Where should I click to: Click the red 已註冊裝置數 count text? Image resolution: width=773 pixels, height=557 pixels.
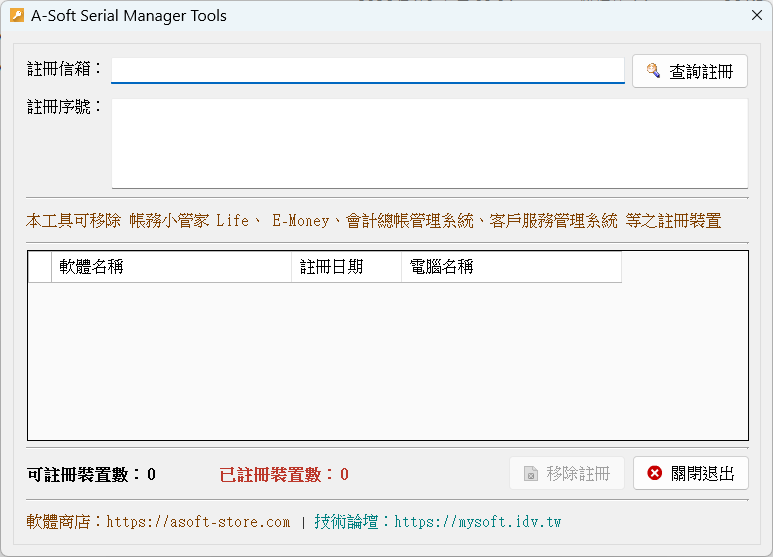pos(284,475)
